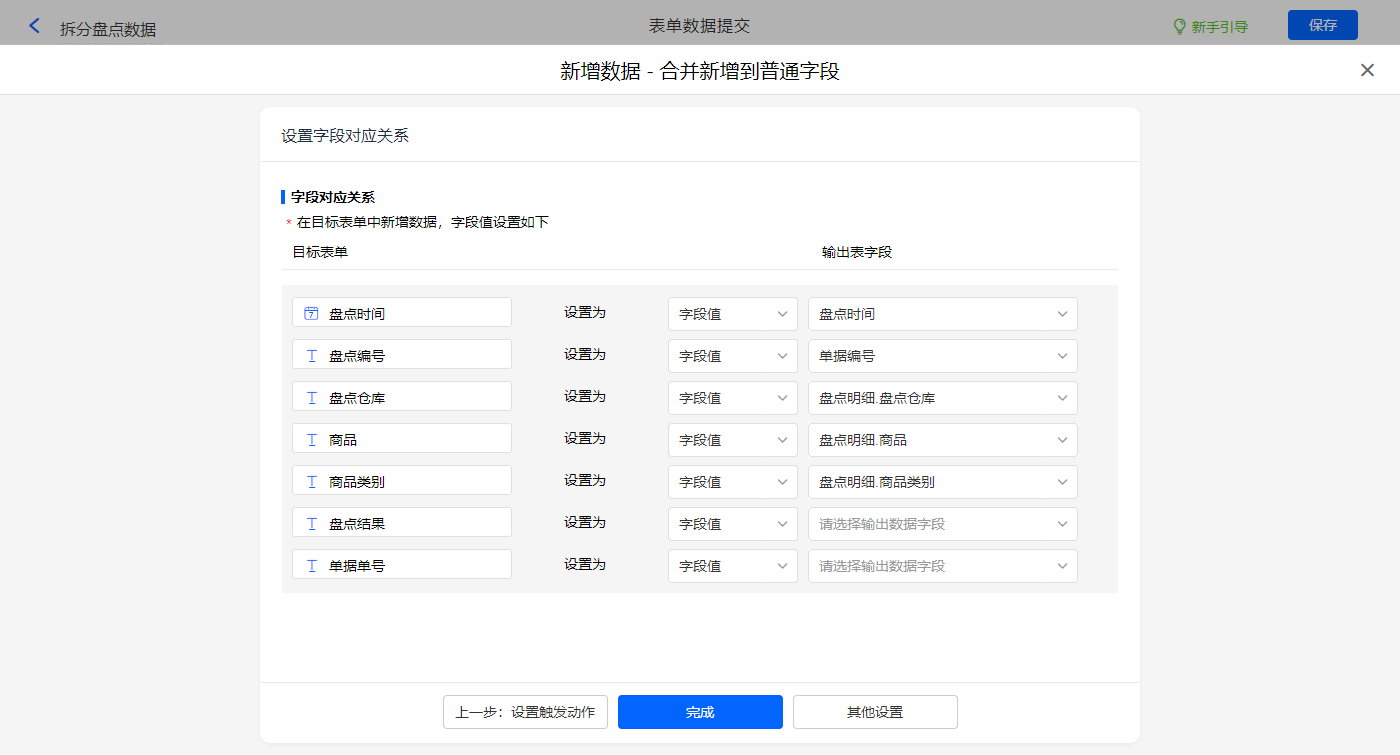Click the text icon in 商品类别 field
The height and width of the screenshot is (755, 1400).
(x=311, y=481)
